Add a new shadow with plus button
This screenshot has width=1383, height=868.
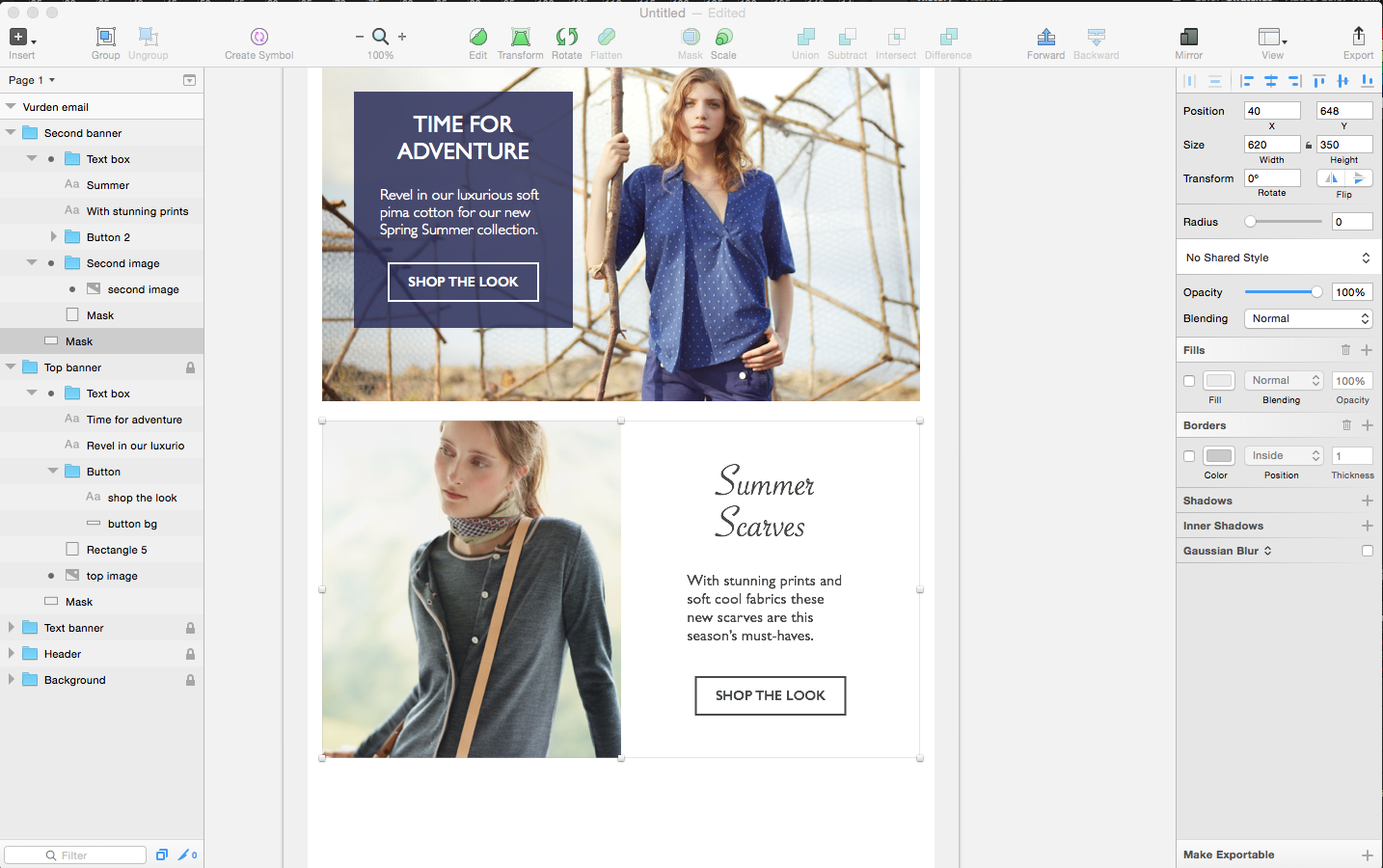1367,501
